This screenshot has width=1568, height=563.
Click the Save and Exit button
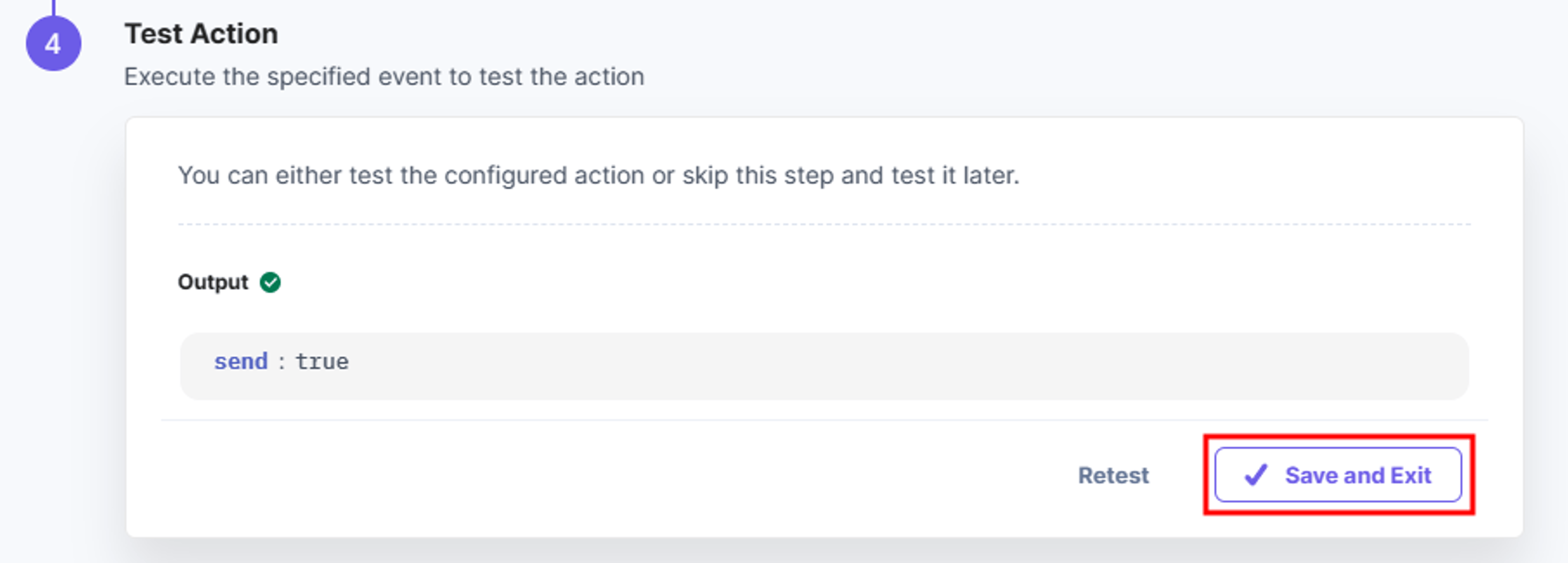(x=1338, y=475)
